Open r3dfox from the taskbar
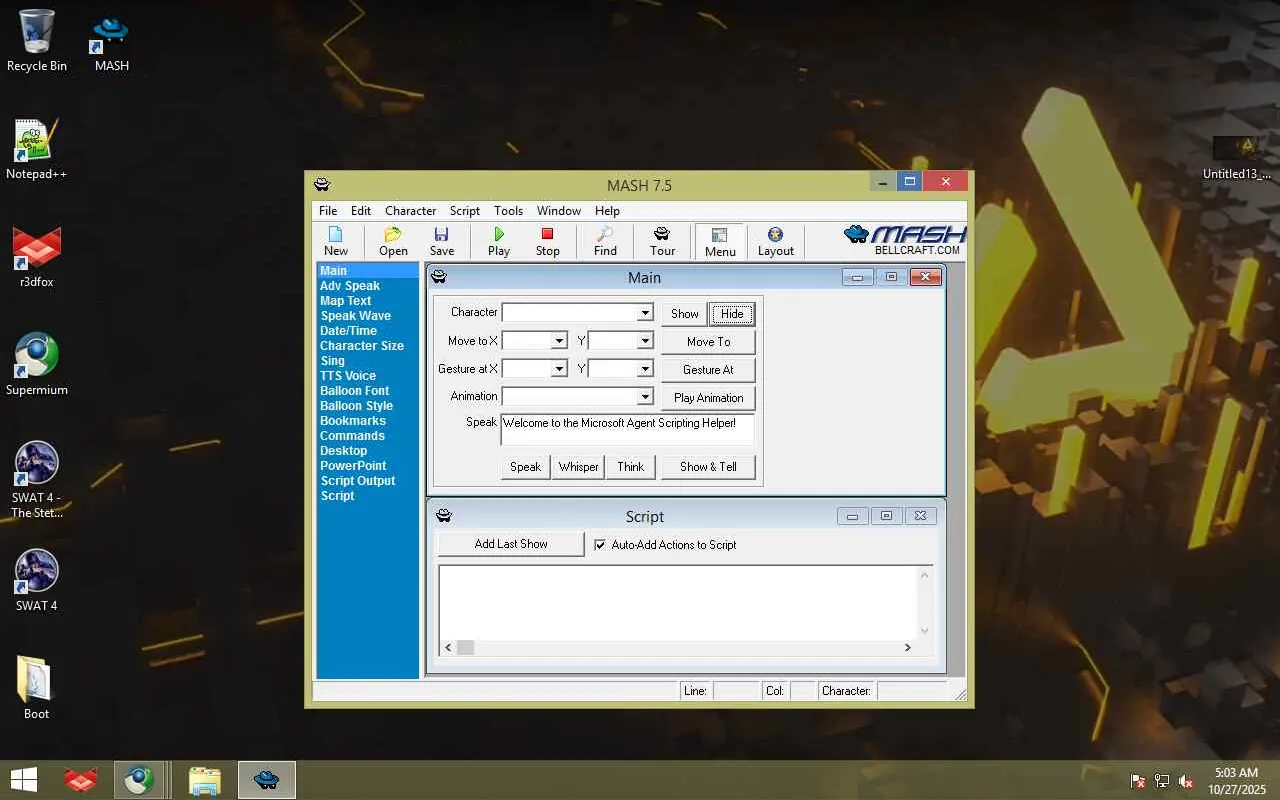 coord(80,780)
